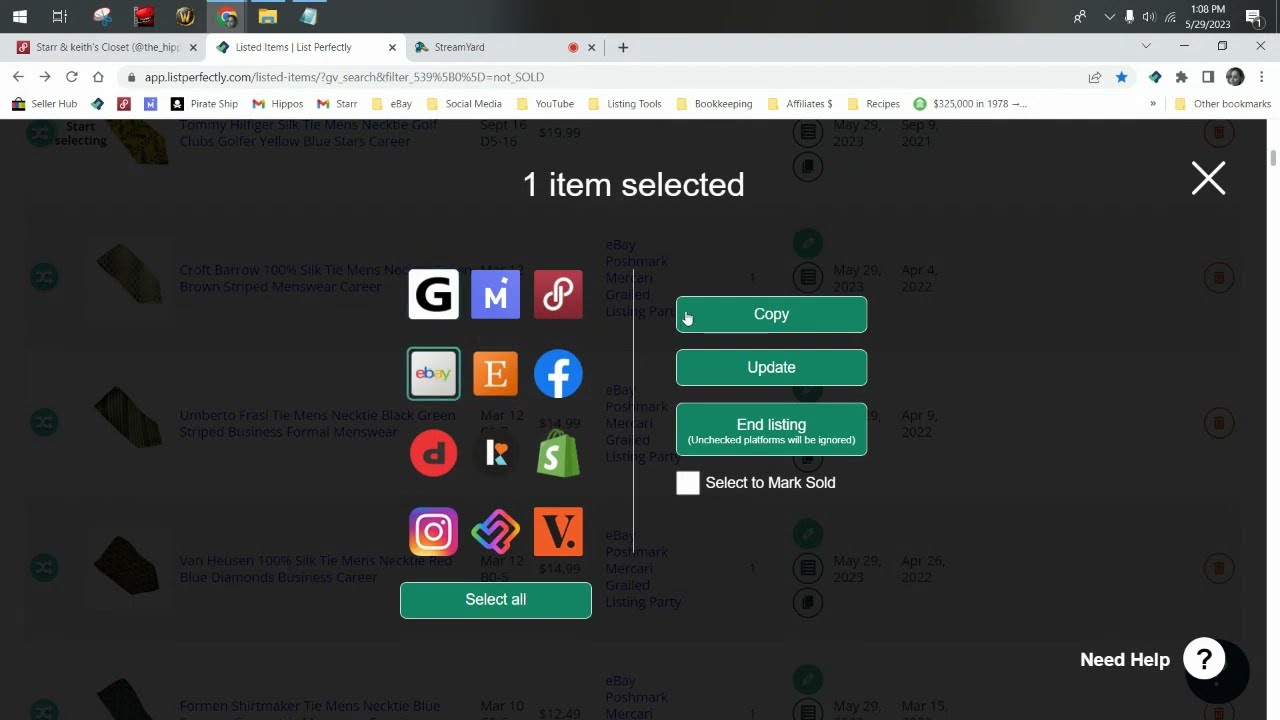Open the Listing Tools bookmarks folder
1280x720 pixels.
tap(625, 103)
